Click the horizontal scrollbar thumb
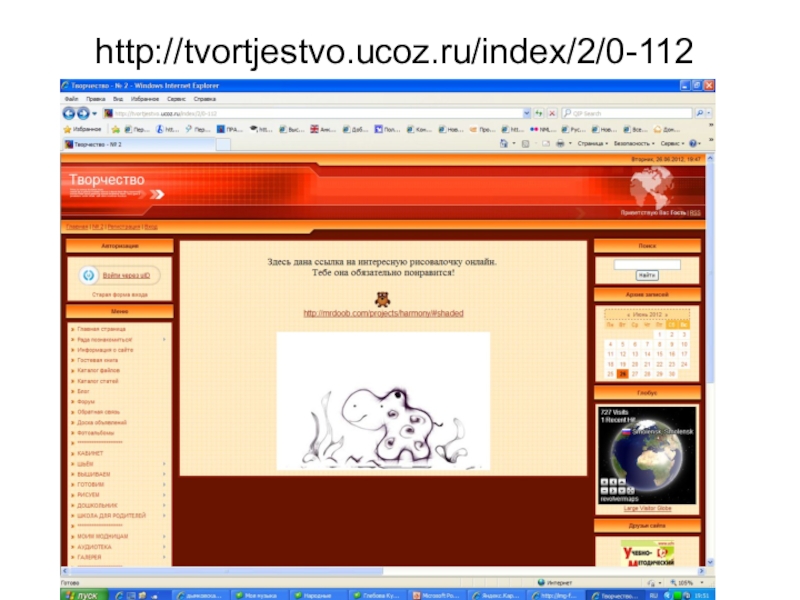 point(226,571)
